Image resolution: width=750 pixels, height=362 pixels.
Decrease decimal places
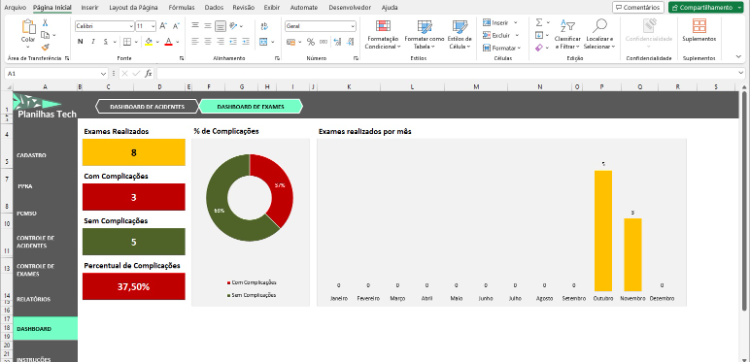click(351, 42)
